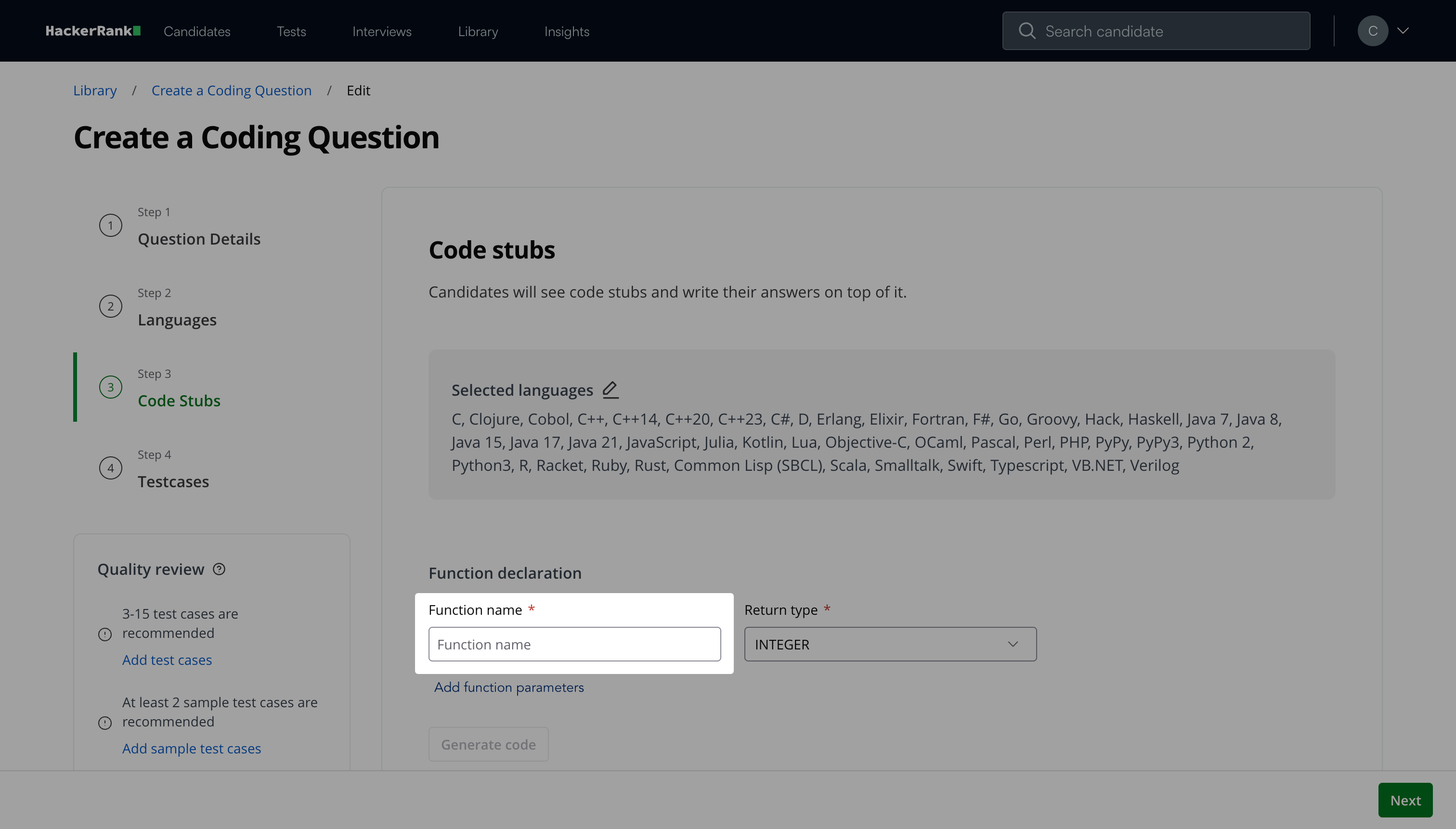1456x829 pixels.
Task: Edit selected languages with pencil icon
Action: pyautogui.click(x=611, y=389)
